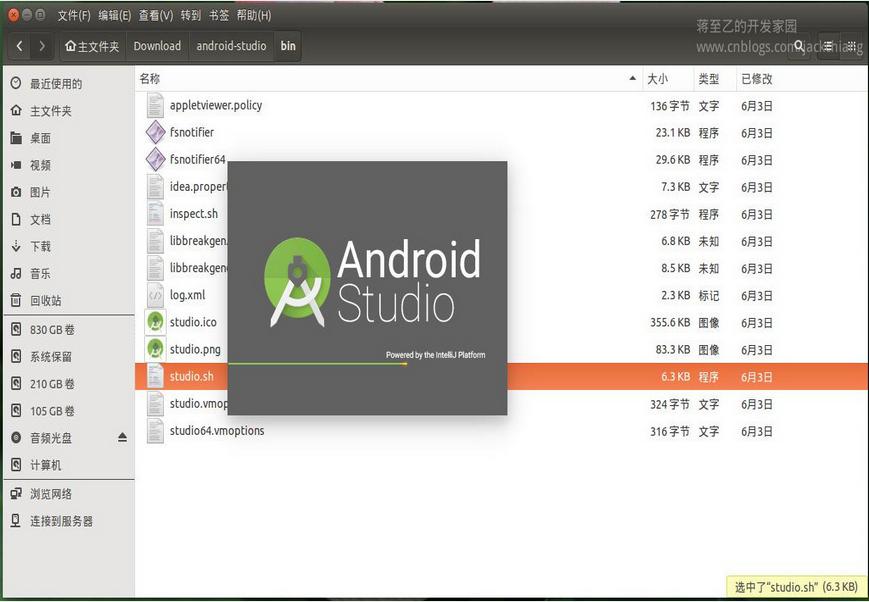
Task: Eject the 音频光盘 disc
Action: pyautogui.click(x=122, y=438)
